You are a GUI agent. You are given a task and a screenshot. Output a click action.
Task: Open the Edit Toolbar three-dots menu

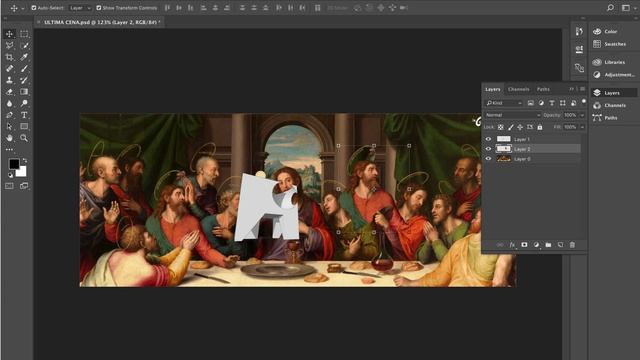9,149
